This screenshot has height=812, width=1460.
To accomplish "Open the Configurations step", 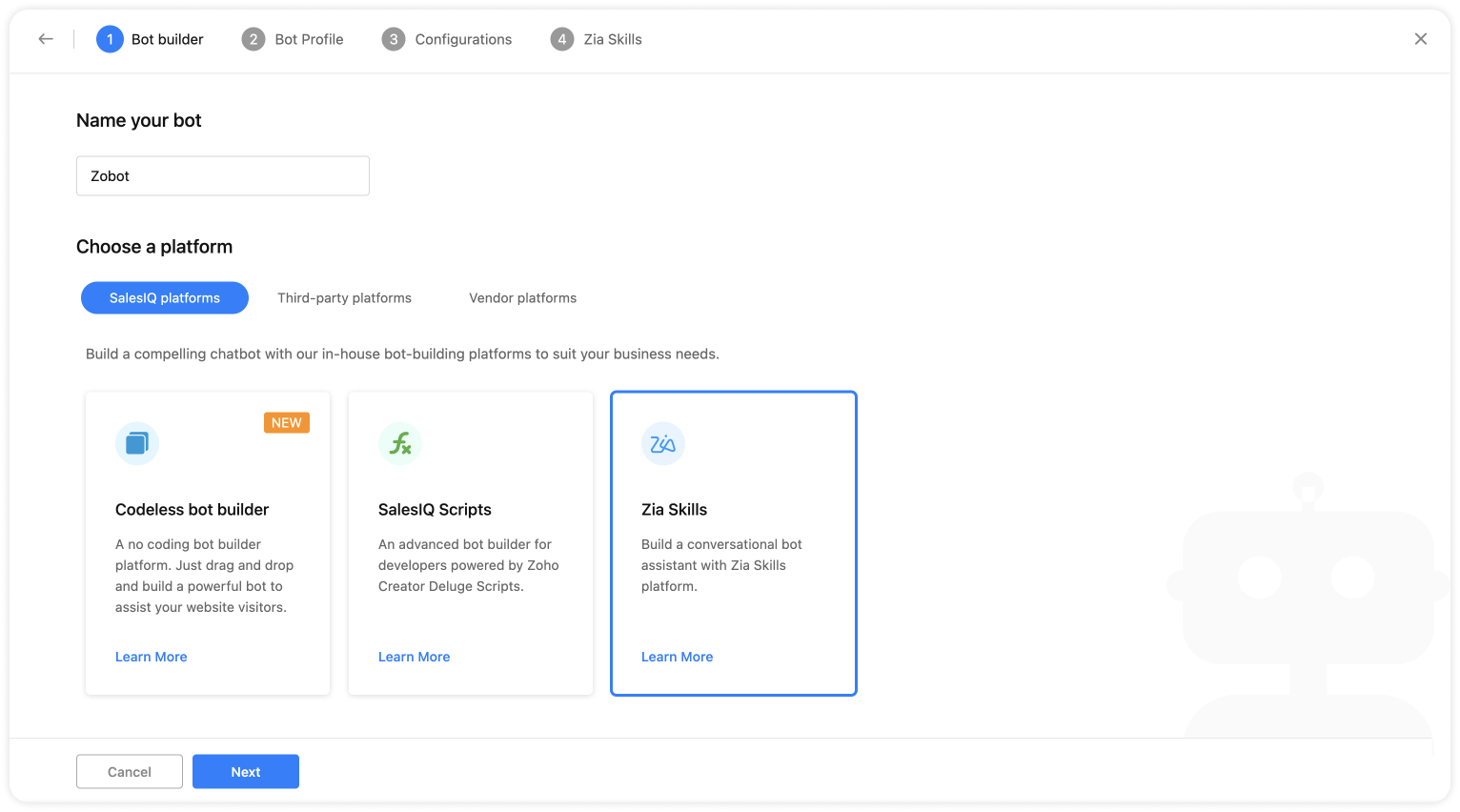I will pos(447,39).
